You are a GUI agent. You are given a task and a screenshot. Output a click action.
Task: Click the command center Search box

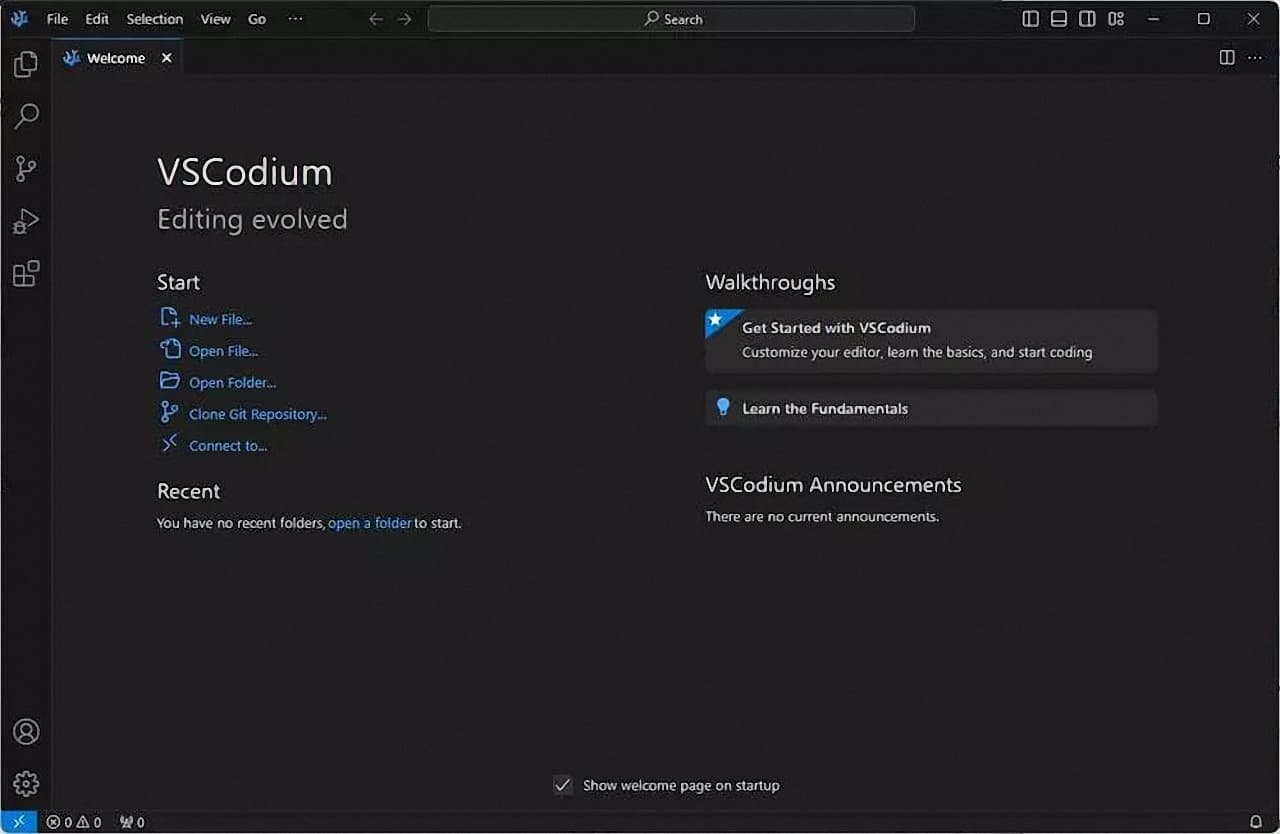pyautogui.click(x=671, y=19)
